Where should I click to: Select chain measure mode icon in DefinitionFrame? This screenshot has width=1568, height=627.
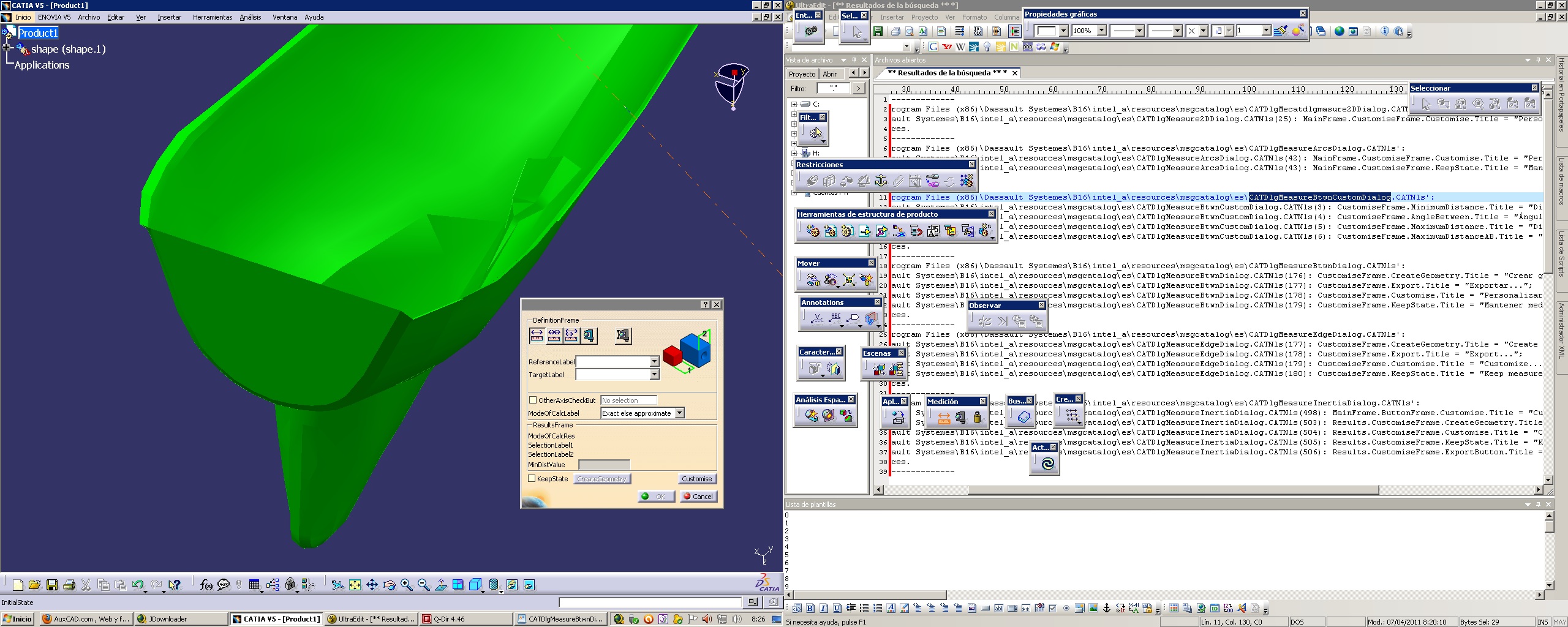click(554, 335)
